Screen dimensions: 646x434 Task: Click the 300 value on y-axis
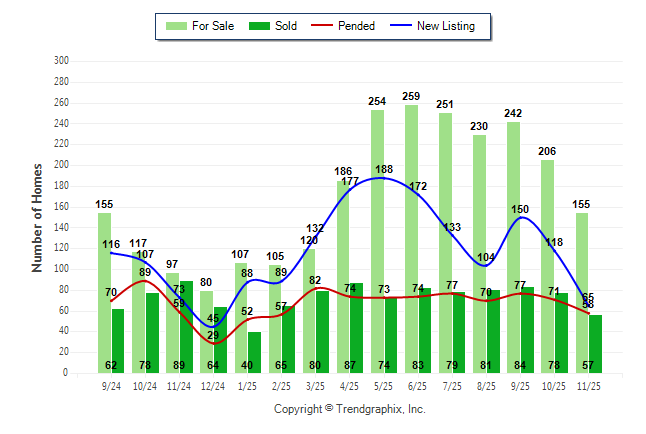click(x=62, y=61)
